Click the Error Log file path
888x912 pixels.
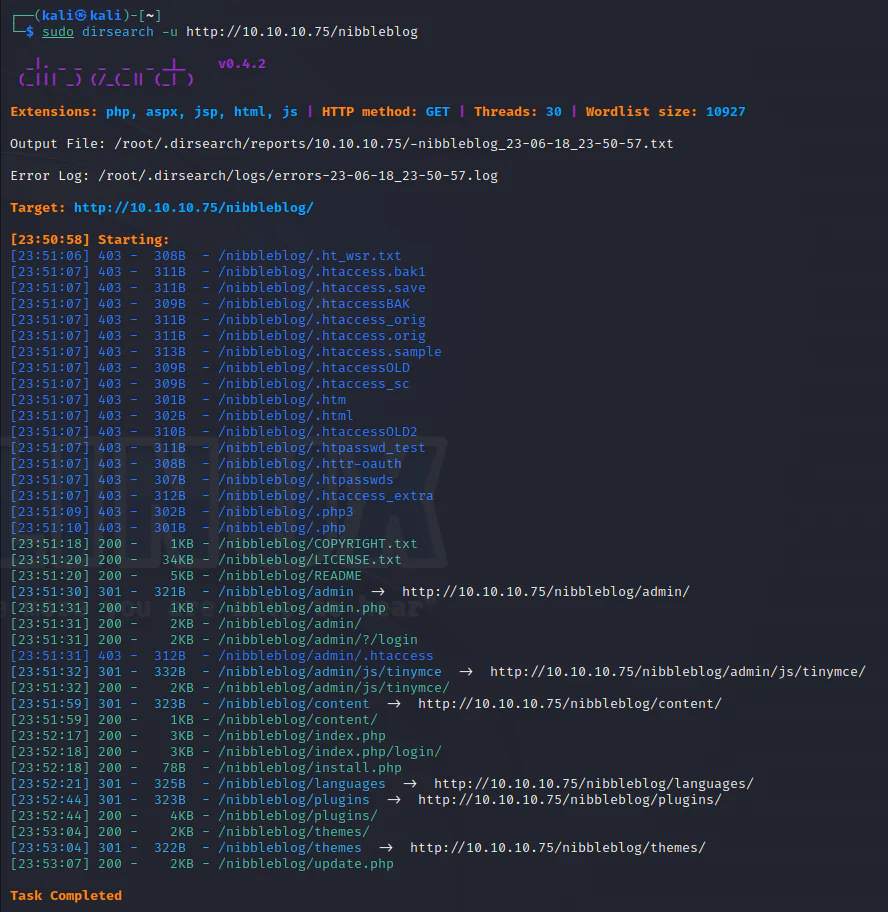(298, 176)
